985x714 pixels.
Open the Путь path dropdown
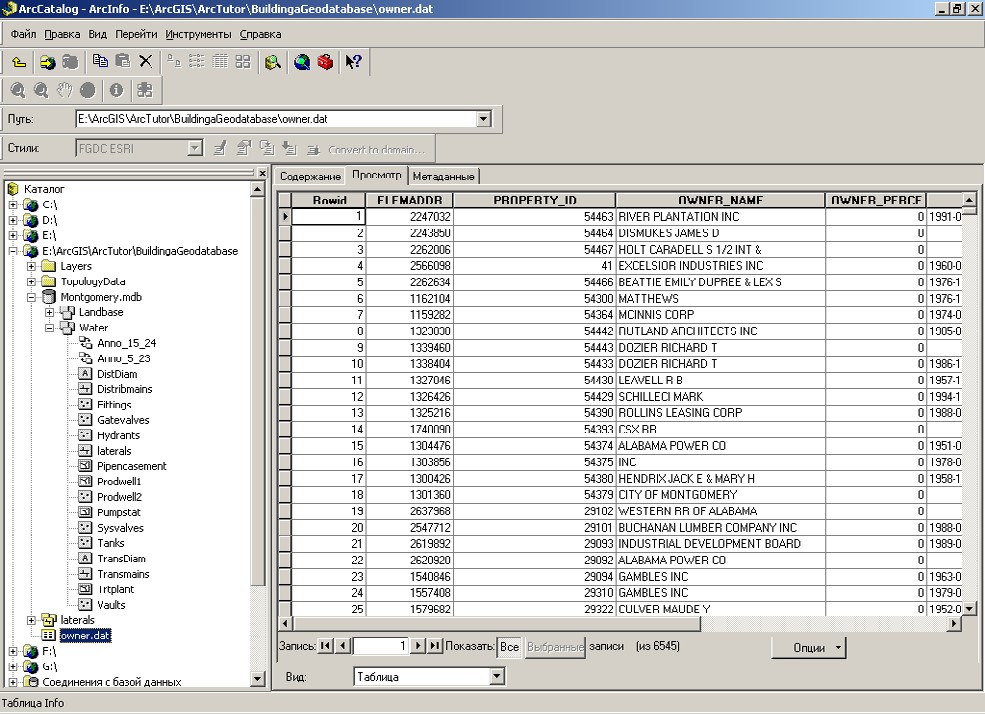(483, 119)
